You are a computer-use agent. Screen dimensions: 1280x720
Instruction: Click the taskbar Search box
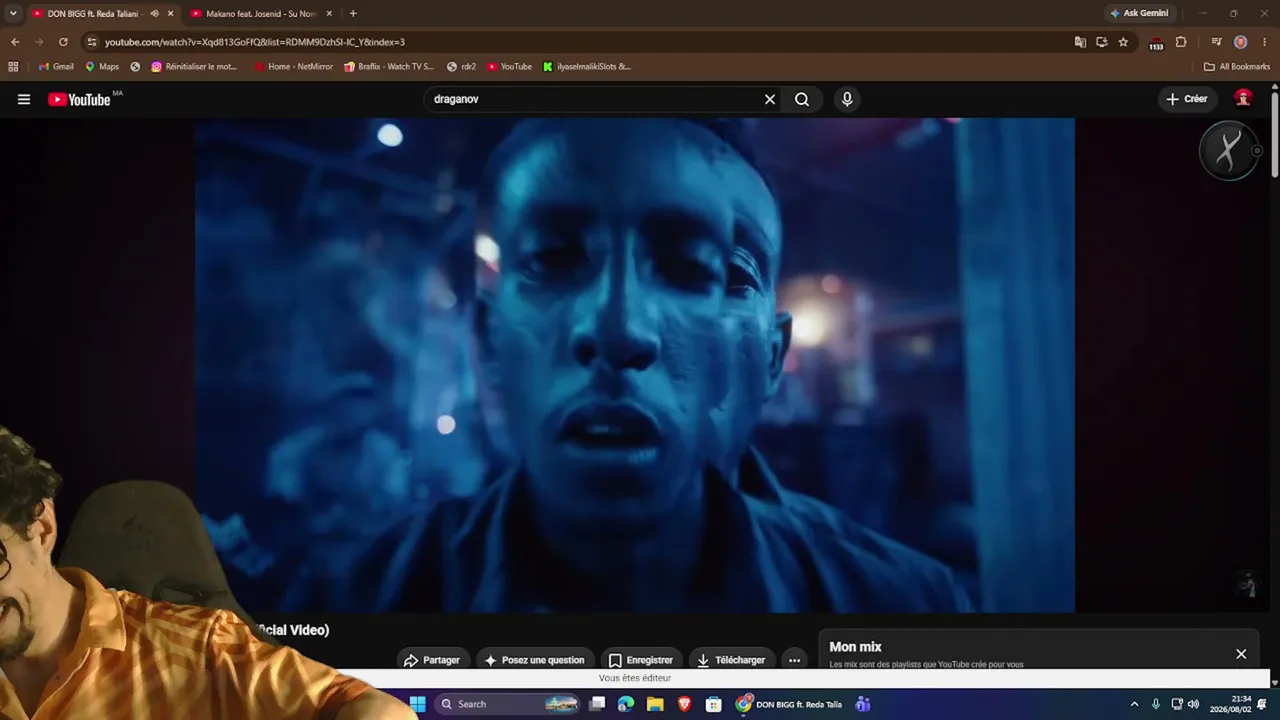pyautogui.click(x=510, y=704)
